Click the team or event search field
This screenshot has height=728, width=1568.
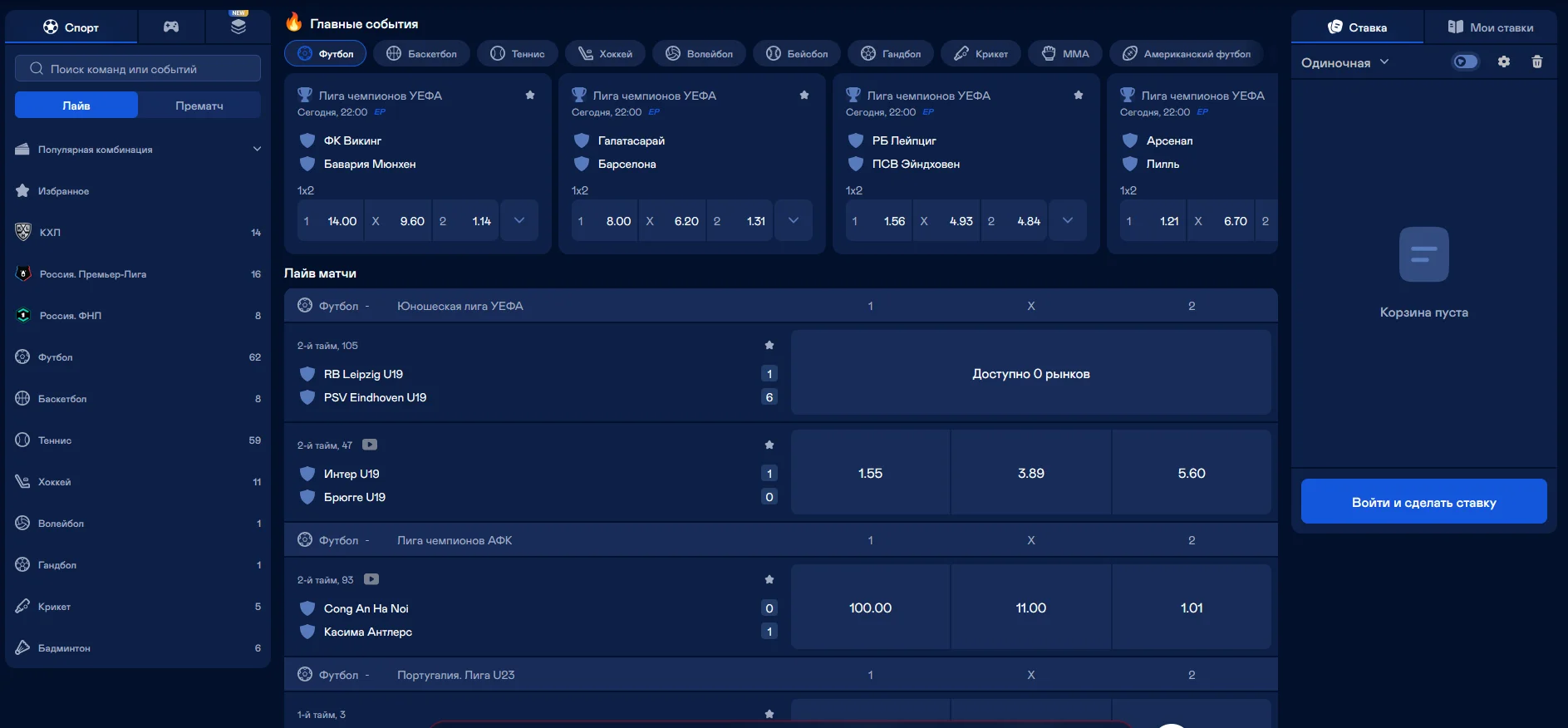pyautogui.click(x=138, y=68)
